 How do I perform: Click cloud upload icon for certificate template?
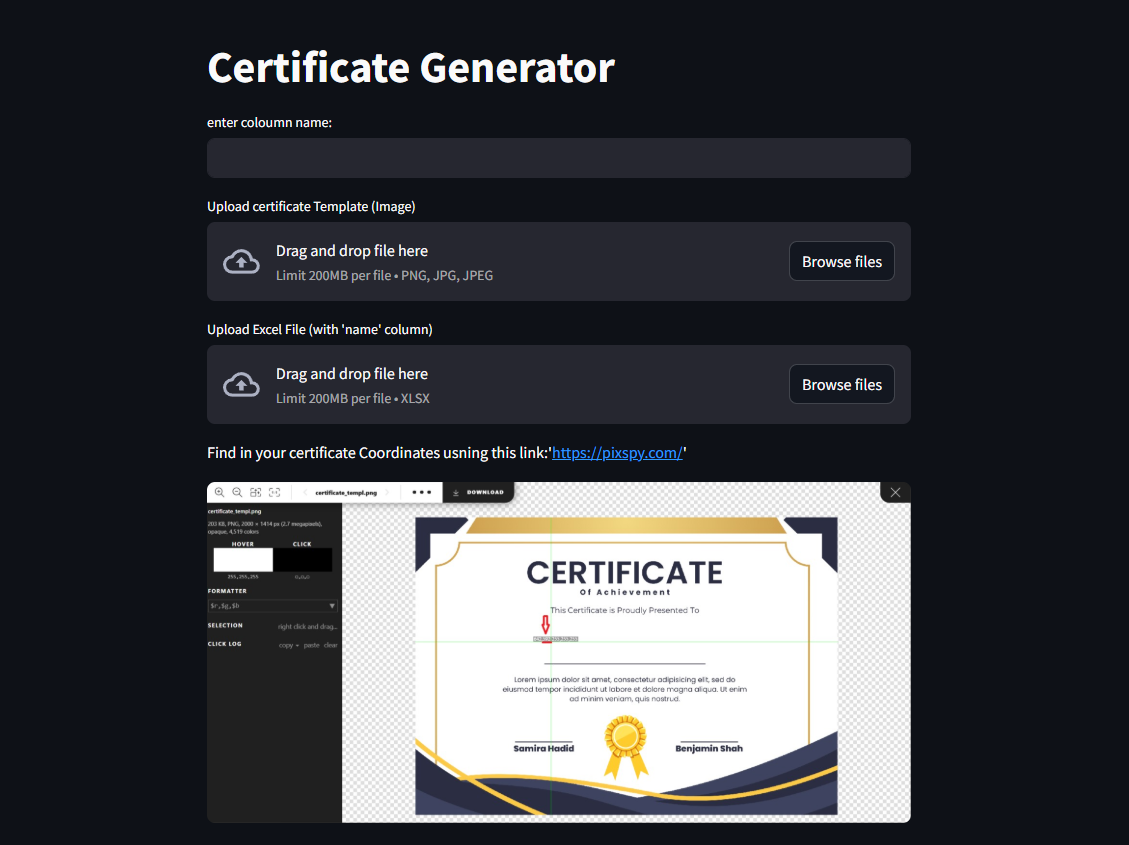tap(241, 261)
